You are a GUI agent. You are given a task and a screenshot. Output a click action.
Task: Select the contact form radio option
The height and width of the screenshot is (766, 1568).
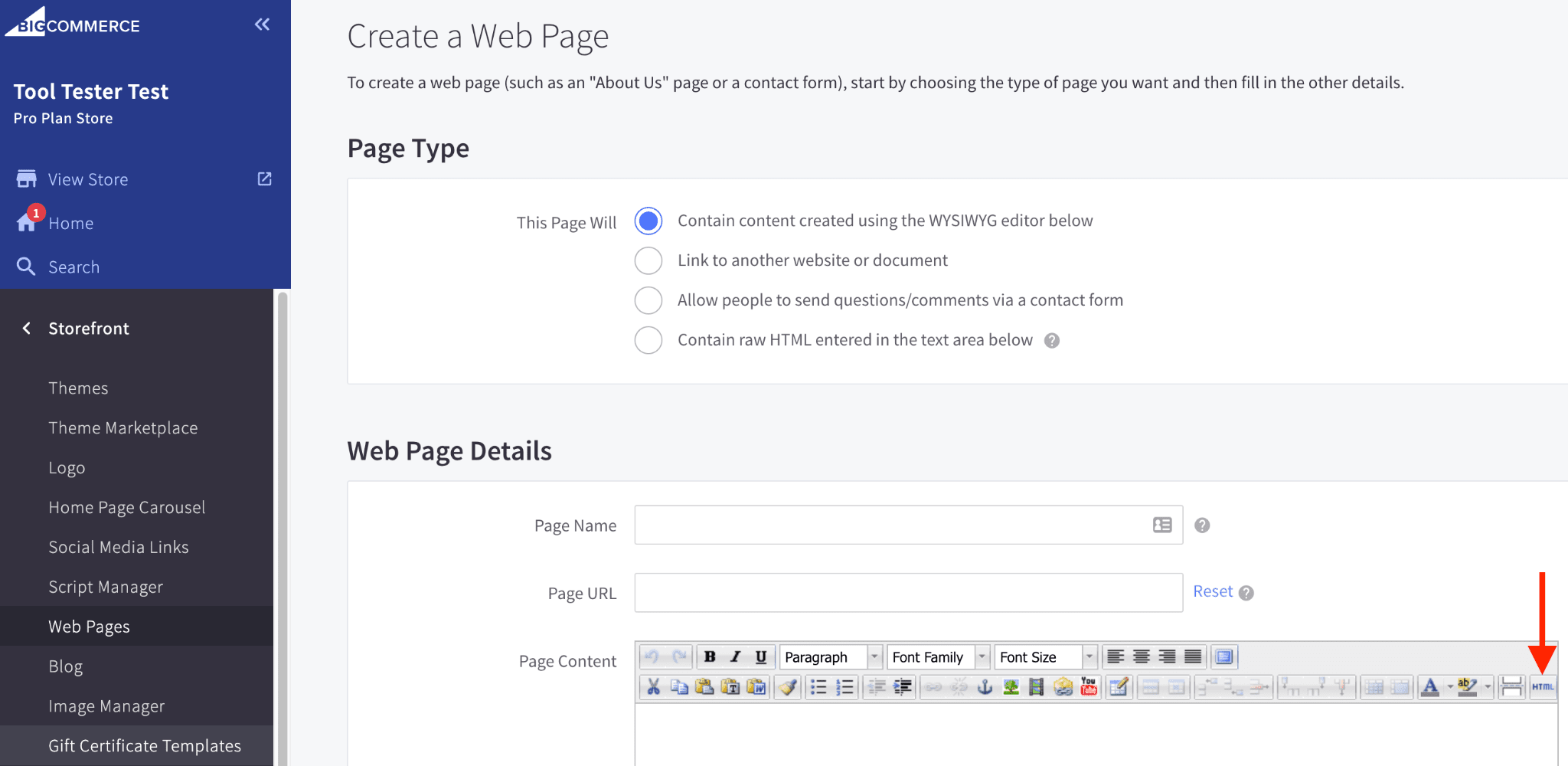coord(648,300)
